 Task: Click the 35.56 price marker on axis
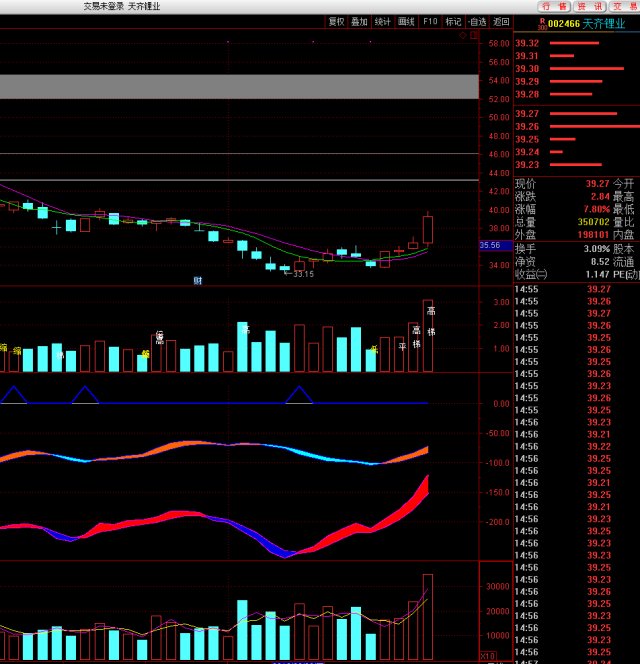[x=490, y=245]
